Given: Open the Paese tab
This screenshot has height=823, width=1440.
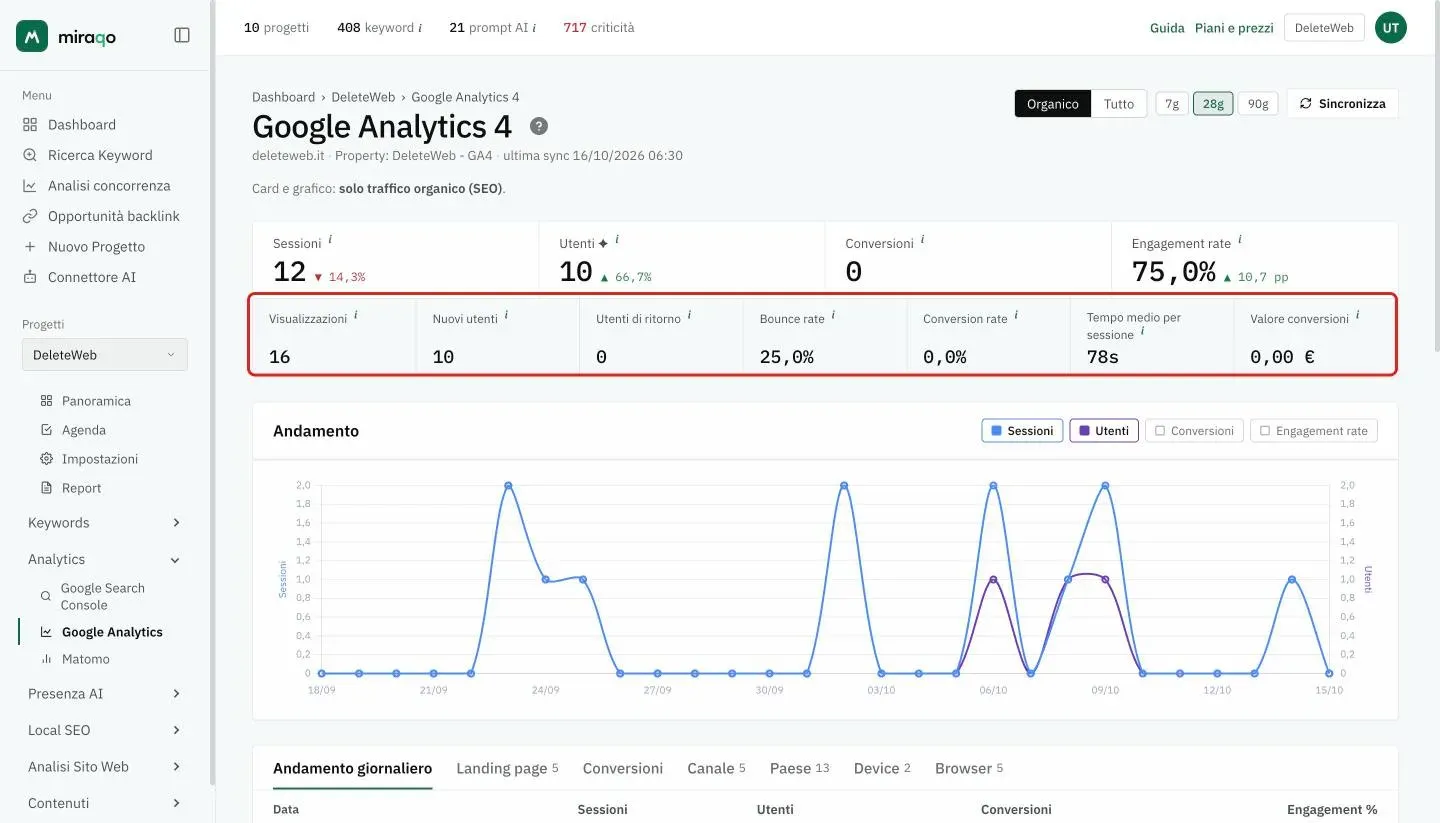Looking at the screenshot, I should [800, 768].
